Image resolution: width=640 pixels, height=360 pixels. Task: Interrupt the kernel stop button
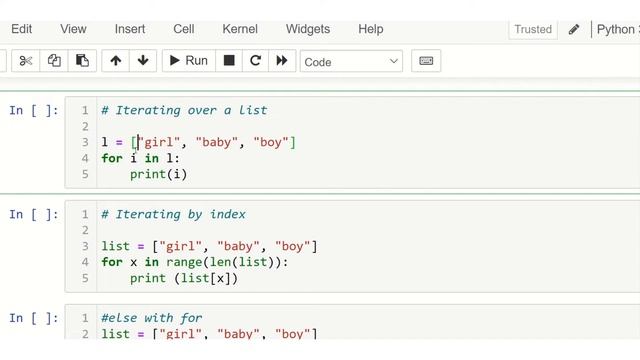pos(229,61)
